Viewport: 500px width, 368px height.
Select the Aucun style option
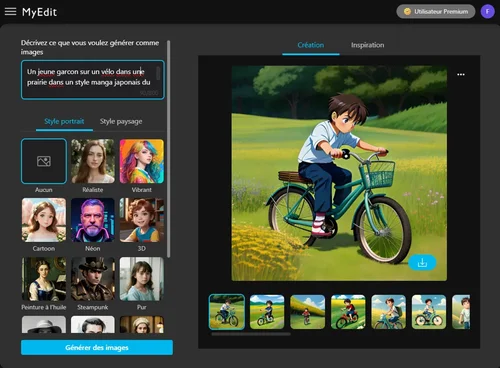pyautogui.click(x=44, y=161)
